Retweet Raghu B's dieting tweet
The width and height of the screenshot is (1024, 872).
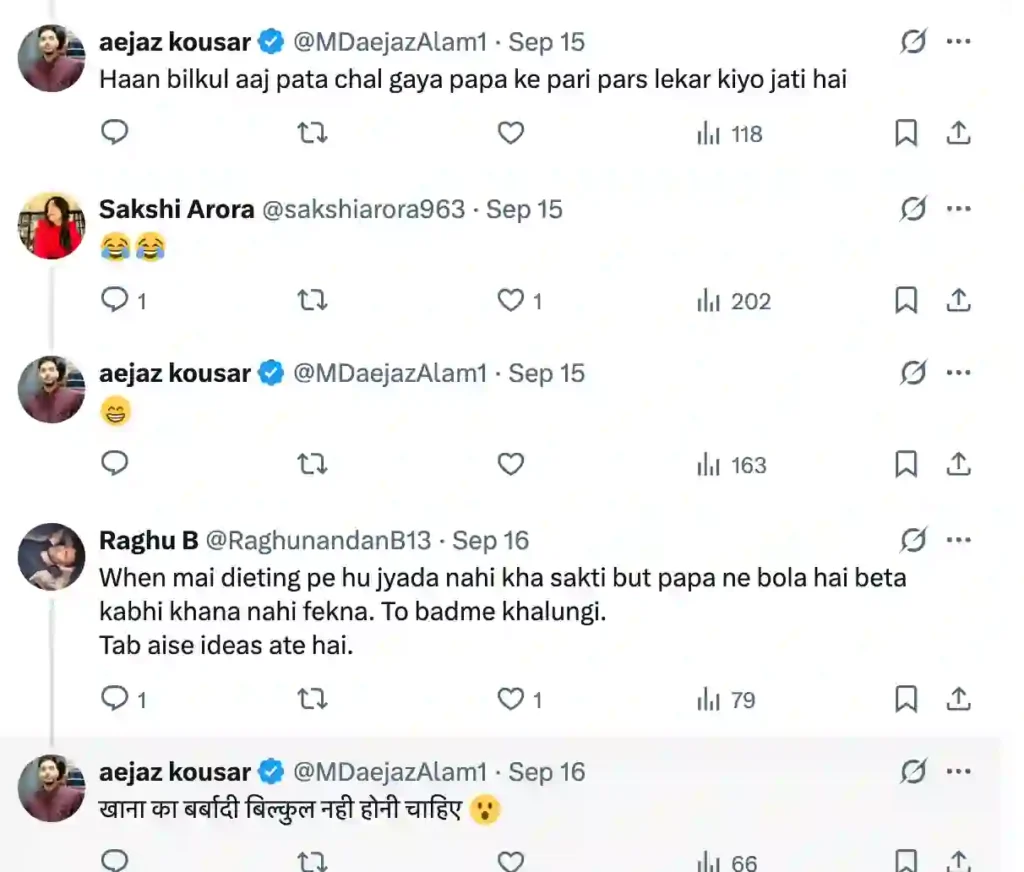click(313, 699)
